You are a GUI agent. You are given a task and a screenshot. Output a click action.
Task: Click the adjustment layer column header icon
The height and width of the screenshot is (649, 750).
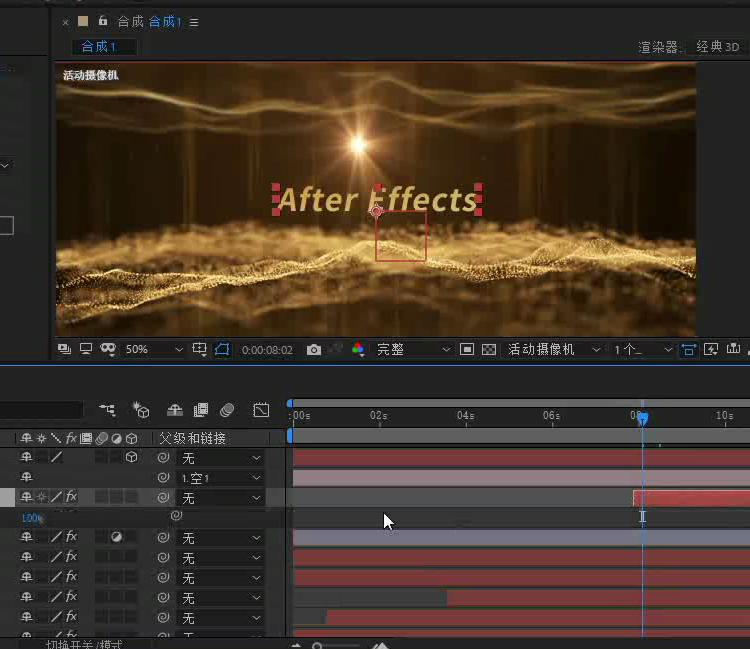point(116,438)
